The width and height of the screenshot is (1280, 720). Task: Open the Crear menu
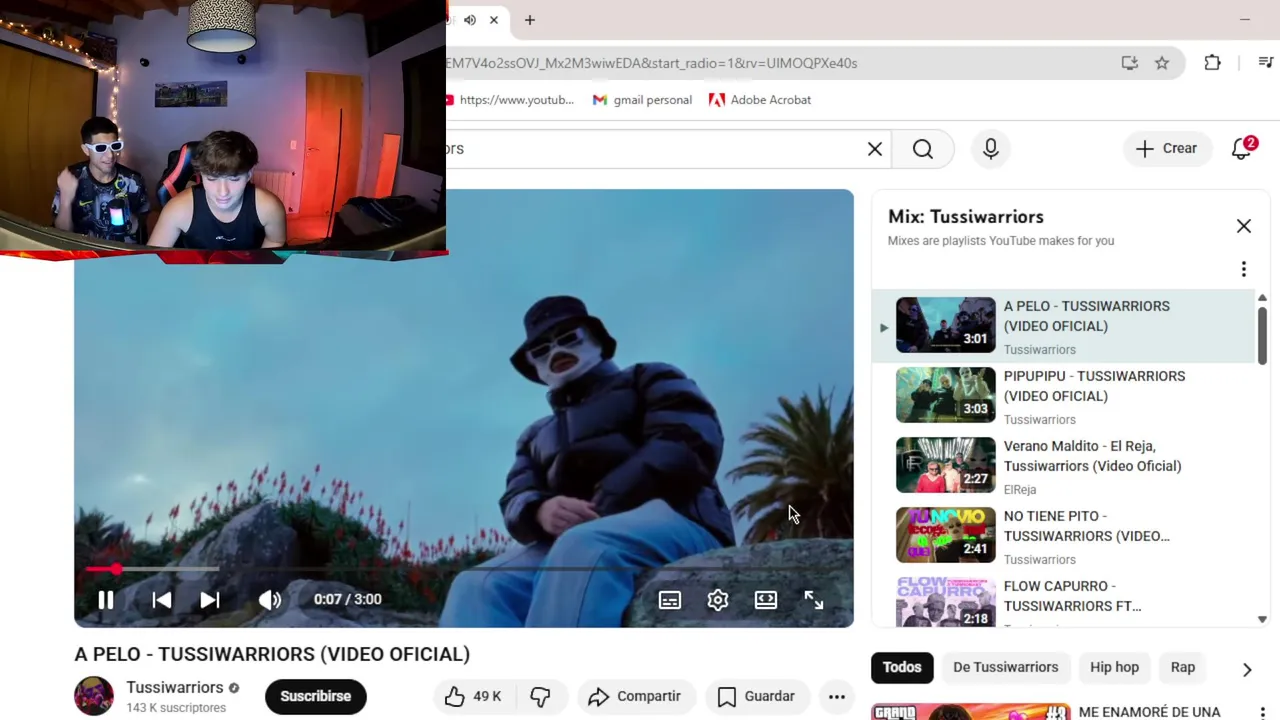point(1166,148)
